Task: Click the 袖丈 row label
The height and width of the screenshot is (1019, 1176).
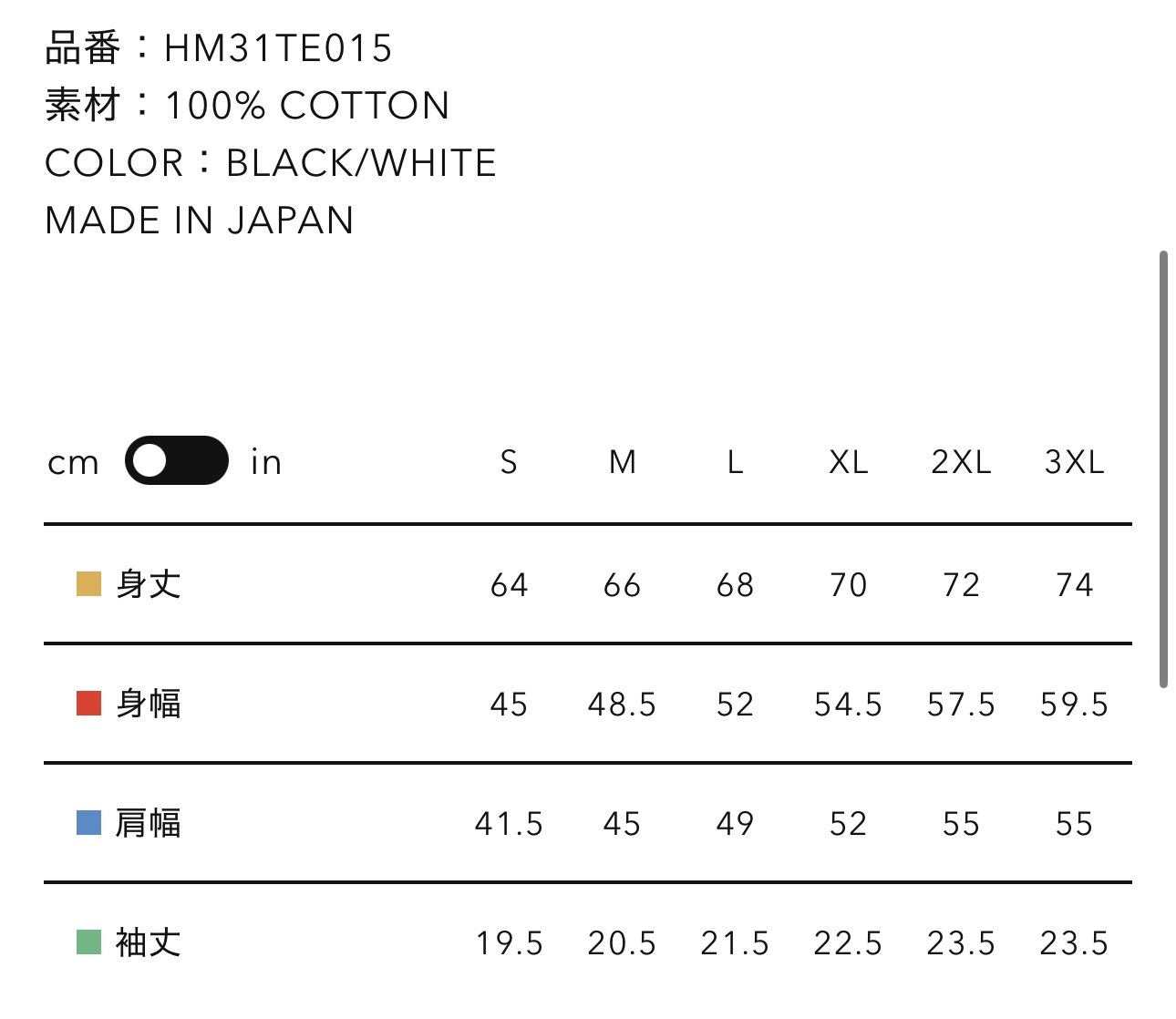Action: [149, 942]
